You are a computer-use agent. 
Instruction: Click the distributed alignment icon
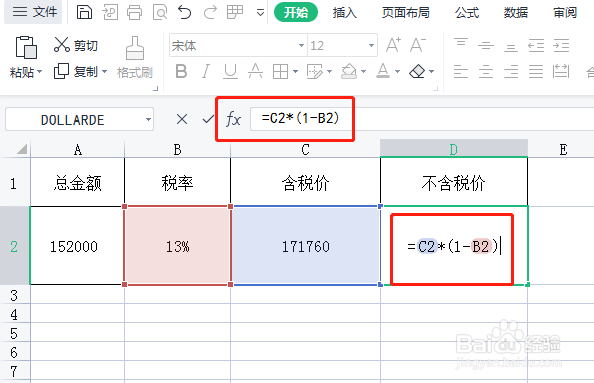[x=561, y=71]
